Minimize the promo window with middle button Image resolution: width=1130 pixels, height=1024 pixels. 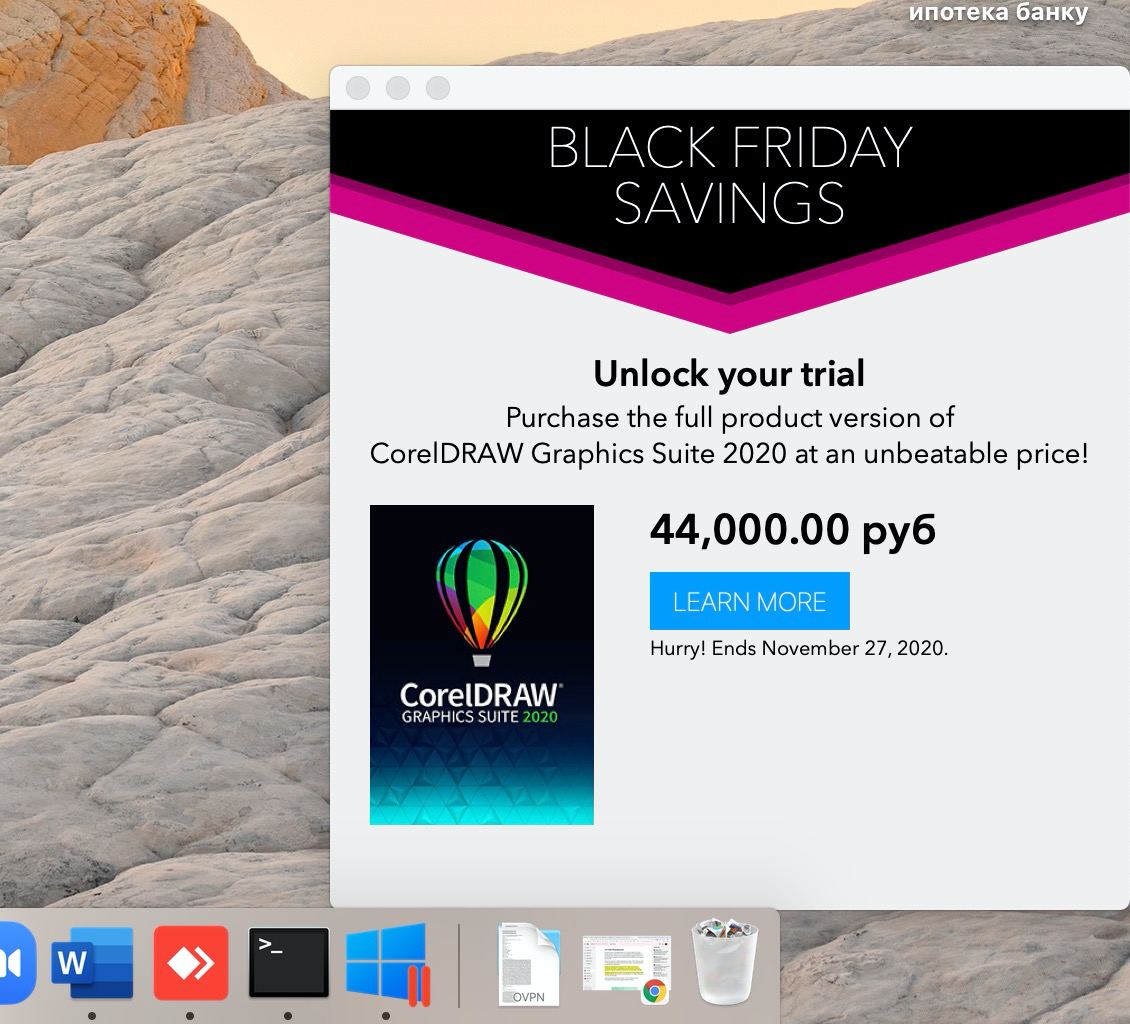click(398, 88)
